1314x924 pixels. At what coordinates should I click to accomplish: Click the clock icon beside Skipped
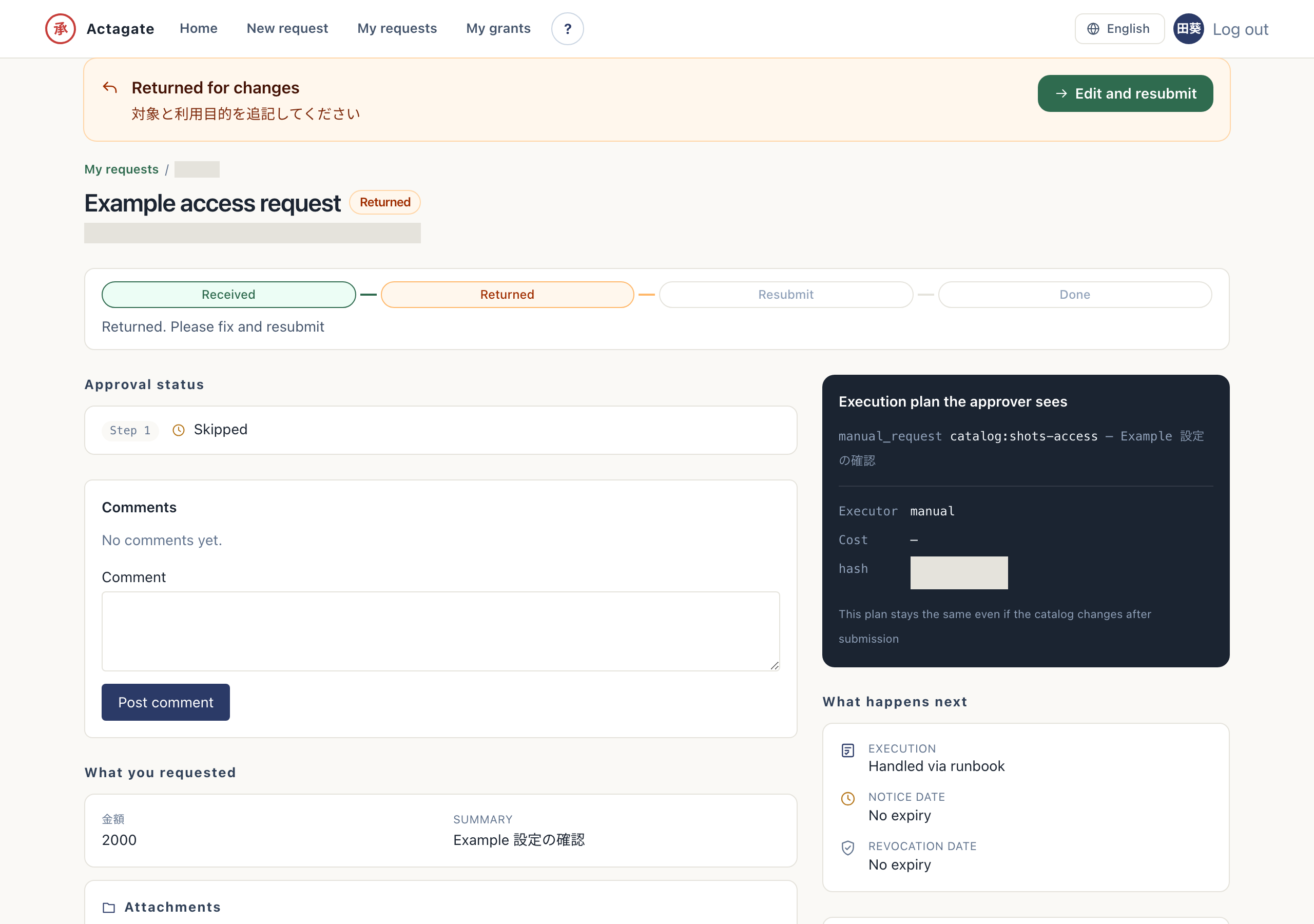(x=179, y=430)
